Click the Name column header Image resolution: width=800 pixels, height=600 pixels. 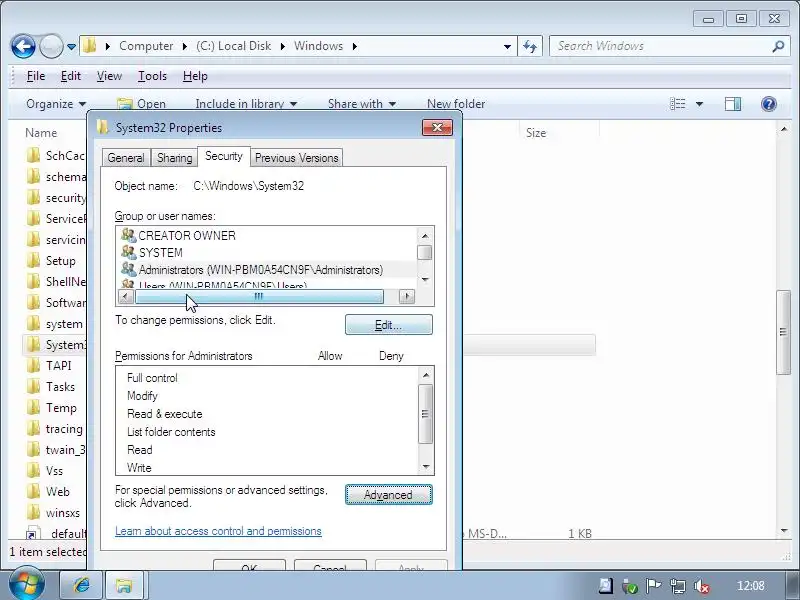point(41,133)
